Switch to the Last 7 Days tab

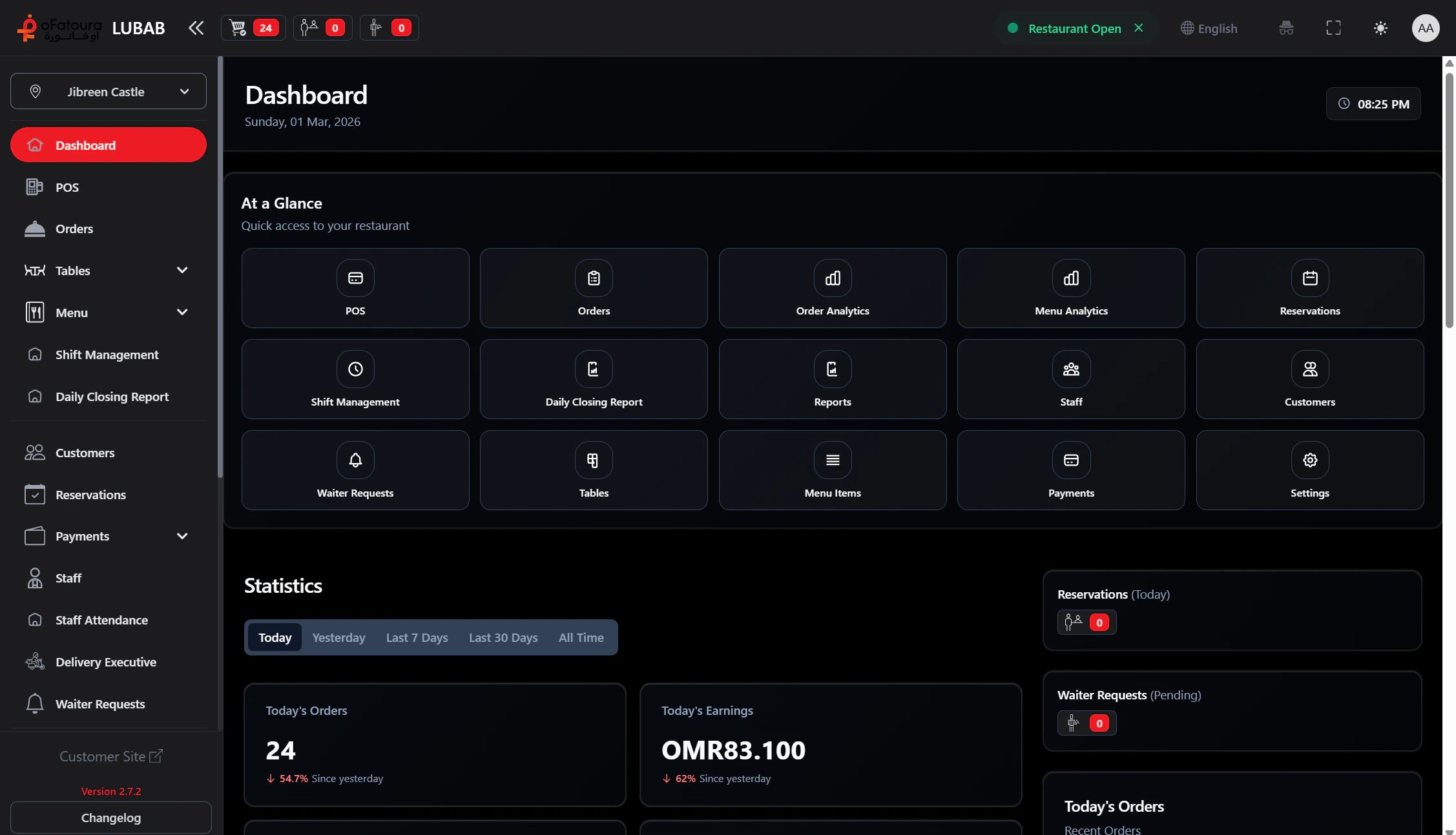click(x=417, y=637)
